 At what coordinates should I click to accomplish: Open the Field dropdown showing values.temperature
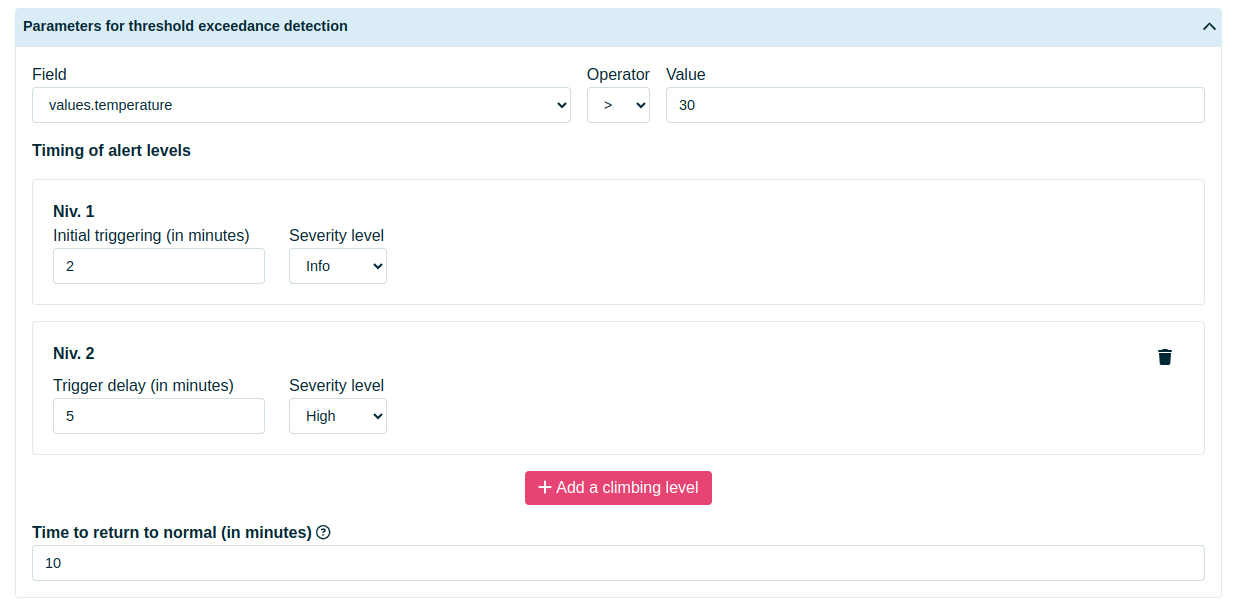click(301, 105)
